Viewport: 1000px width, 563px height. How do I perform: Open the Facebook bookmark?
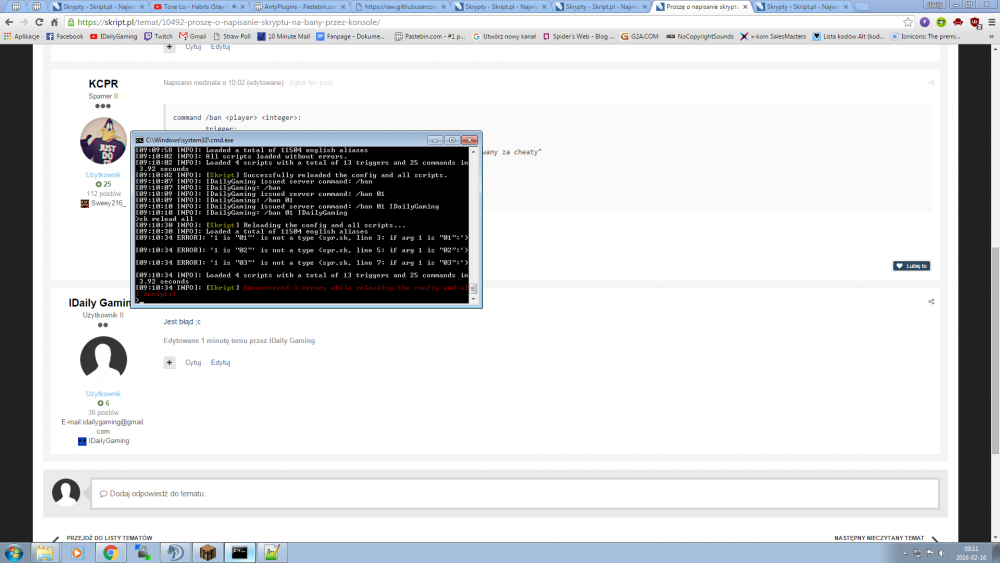(x=64, y=36)
